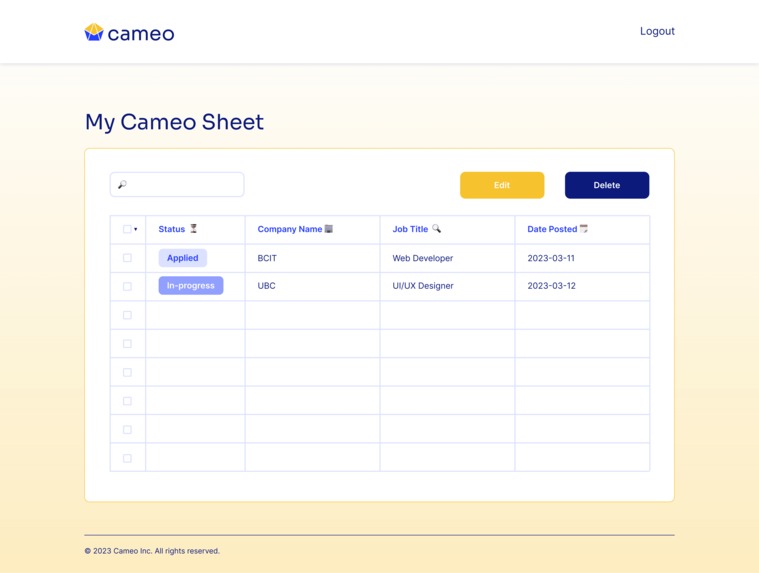Click the 2023 Cameo Inc. copyright text
Viewport: 759px width, 573px height.
pyautogui.click(x=152, y=551)
